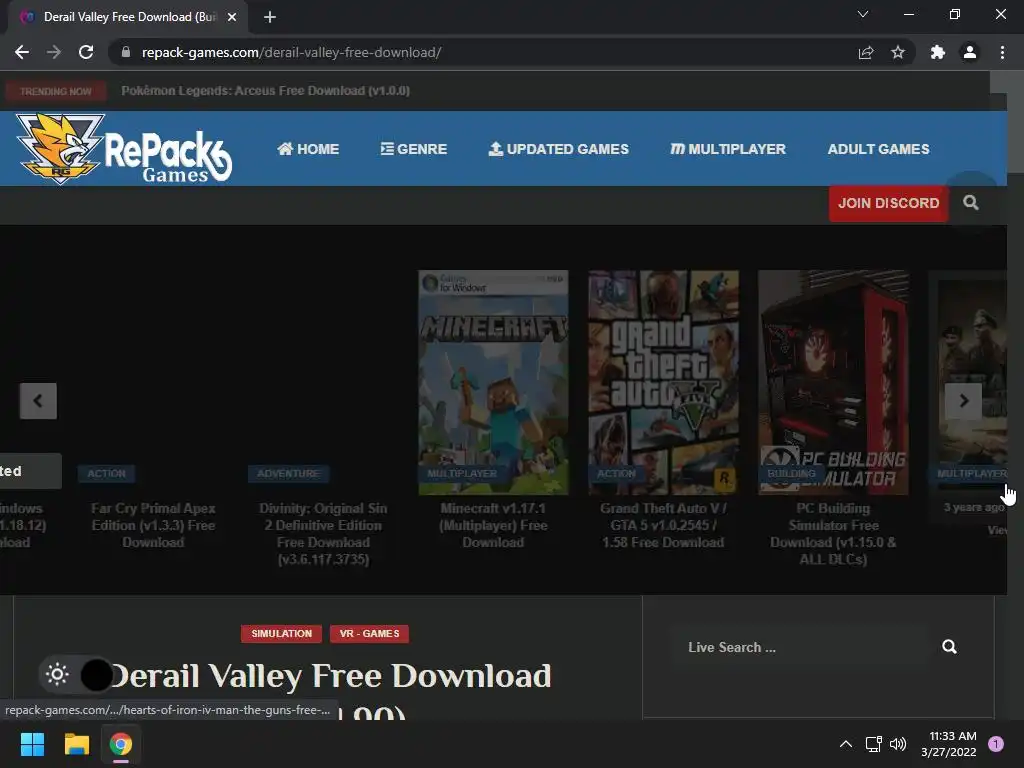Viewport: 1024px width, 768px height.
Task: Click the VR - GAMES tag
Action: tap(370, 633)
